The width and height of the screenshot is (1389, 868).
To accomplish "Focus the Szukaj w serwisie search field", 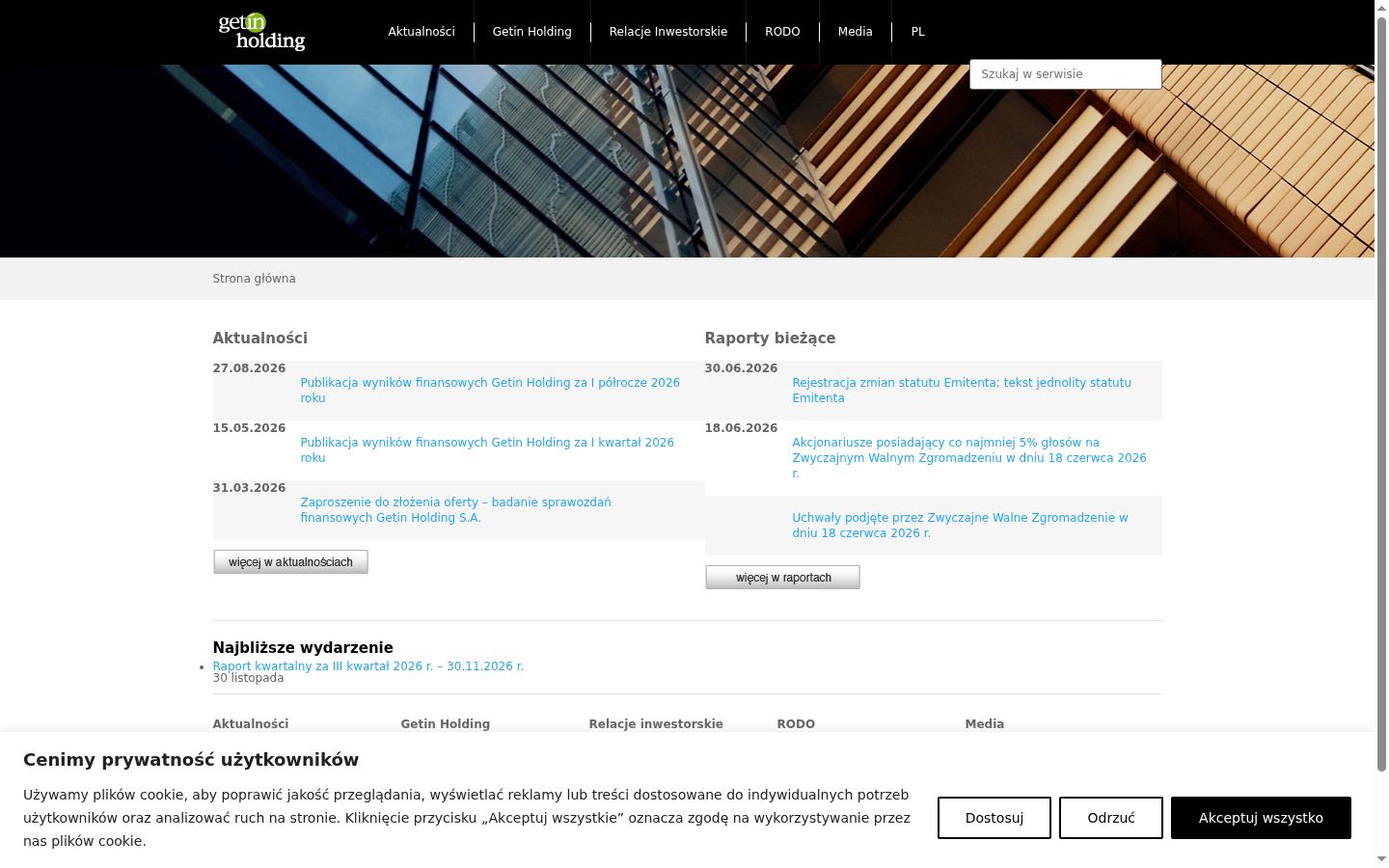I will pos(1066,74).
